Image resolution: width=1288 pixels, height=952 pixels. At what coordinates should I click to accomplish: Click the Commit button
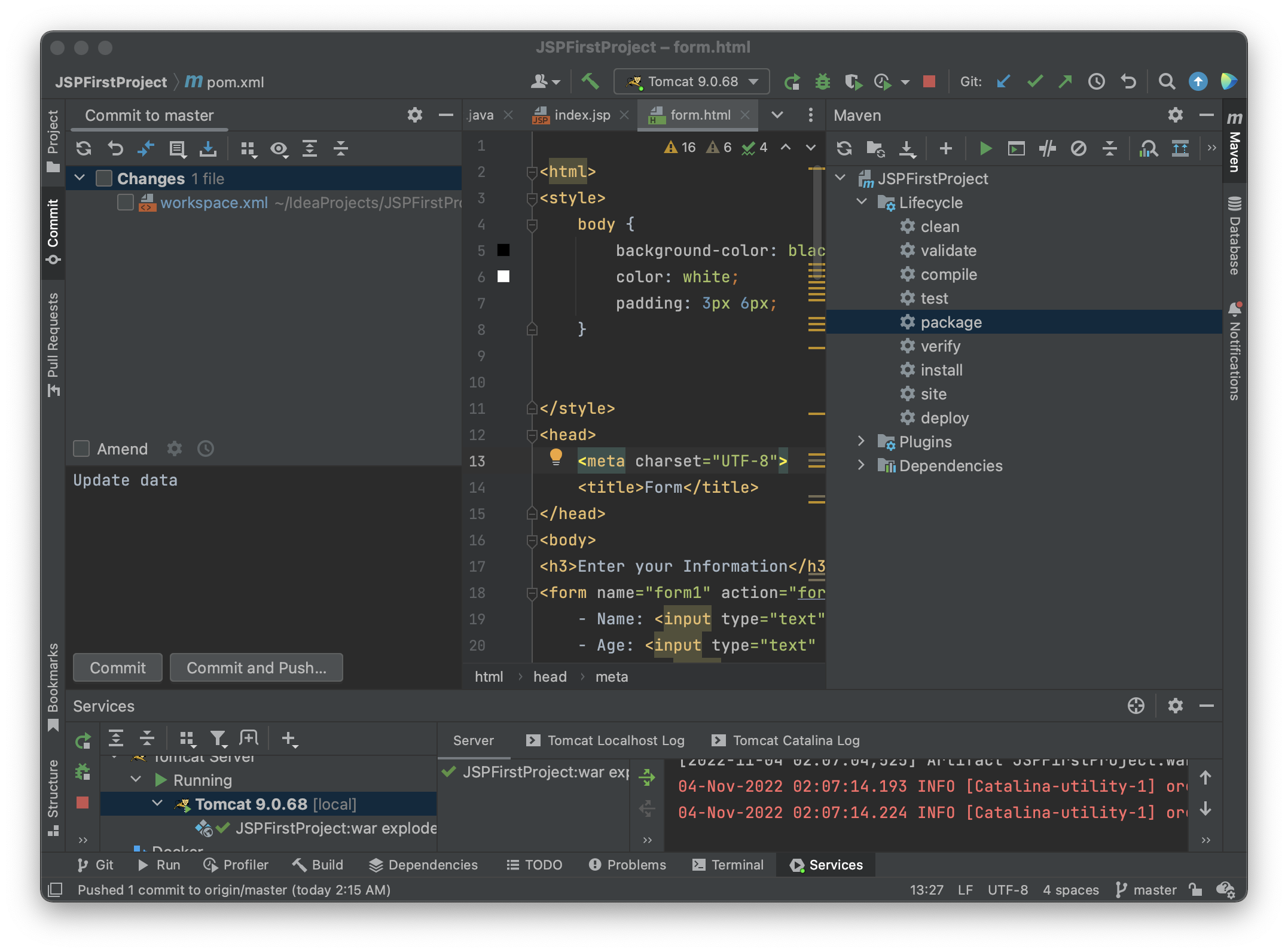point(118,667)
